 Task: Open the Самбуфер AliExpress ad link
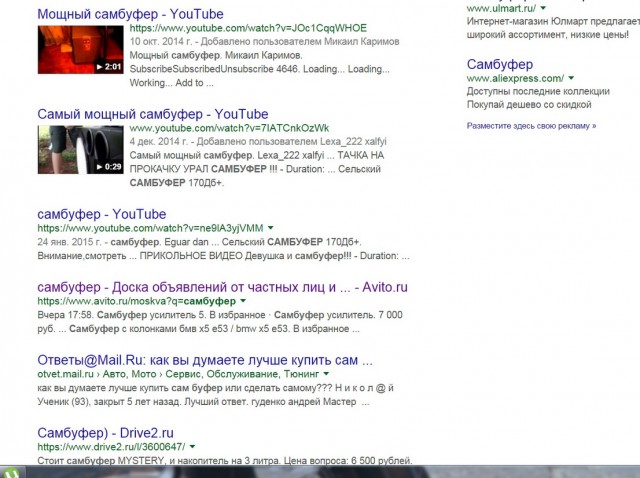click(x=500, y=64)
